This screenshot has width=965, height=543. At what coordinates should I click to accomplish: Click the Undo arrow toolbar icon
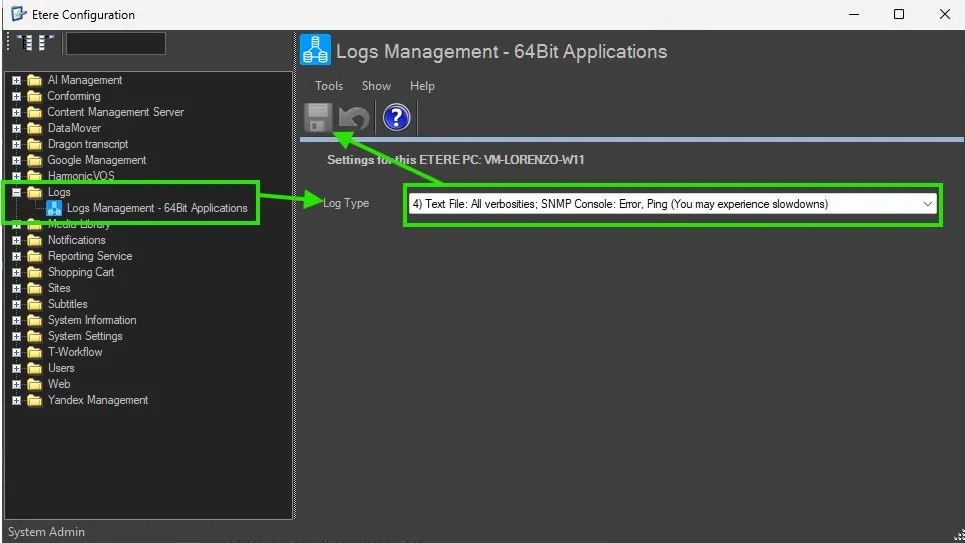354,118
